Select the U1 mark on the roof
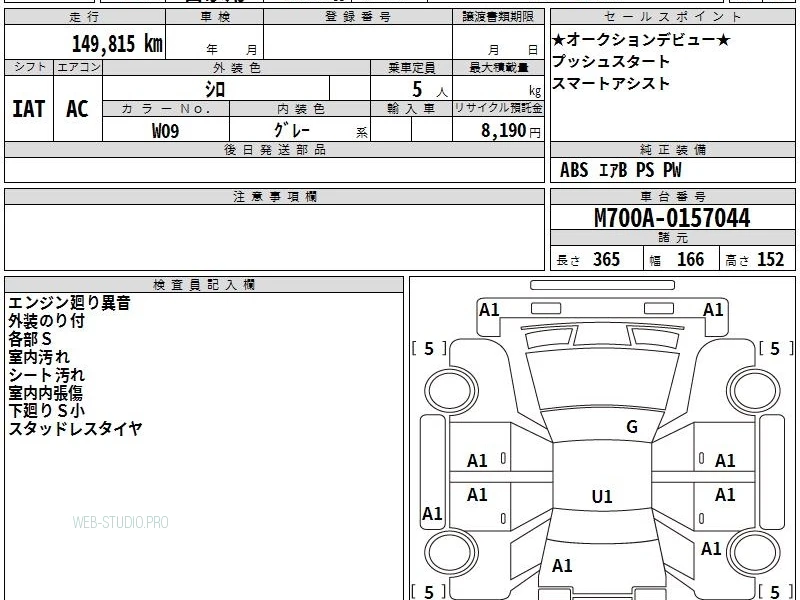Screen dimensions: 800x600 602,496
